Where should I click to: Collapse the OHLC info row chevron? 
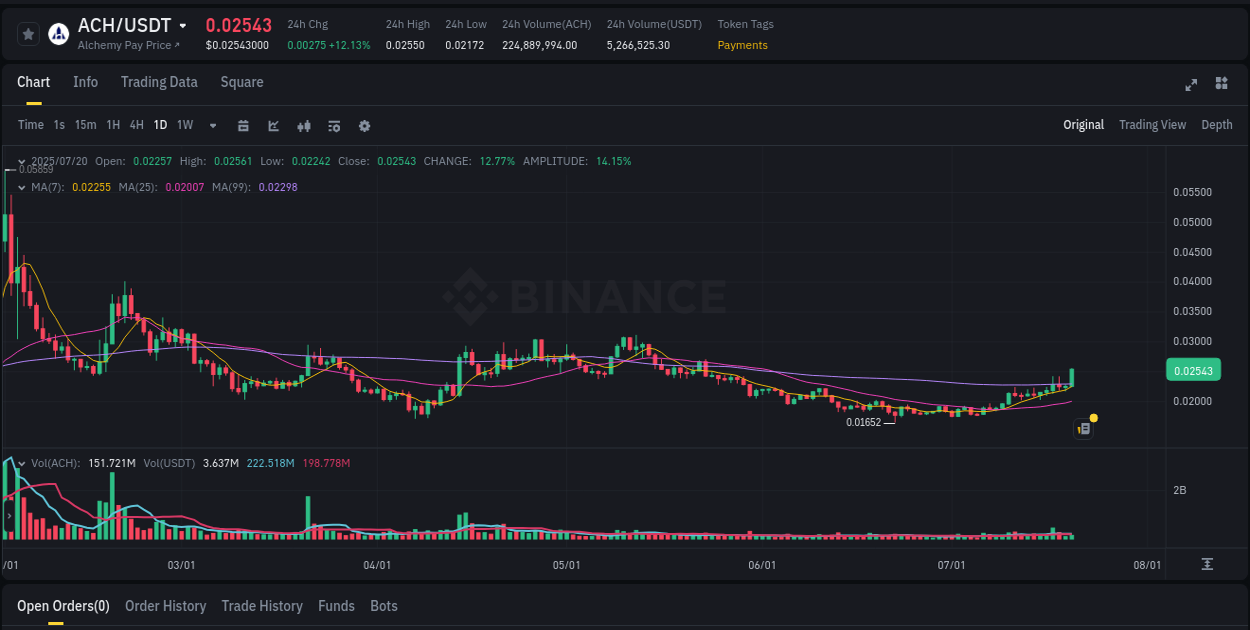(21, 160)
